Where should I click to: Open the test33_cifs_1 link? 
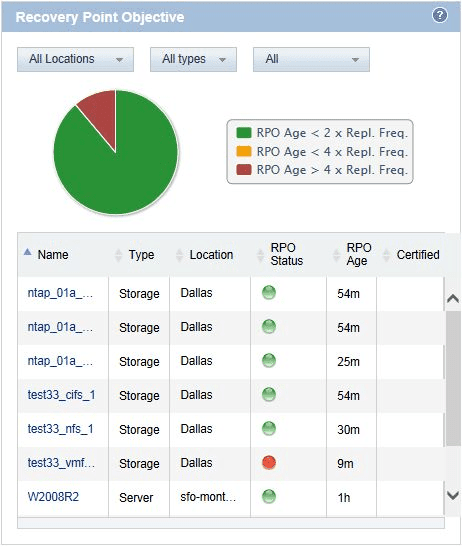61,395
